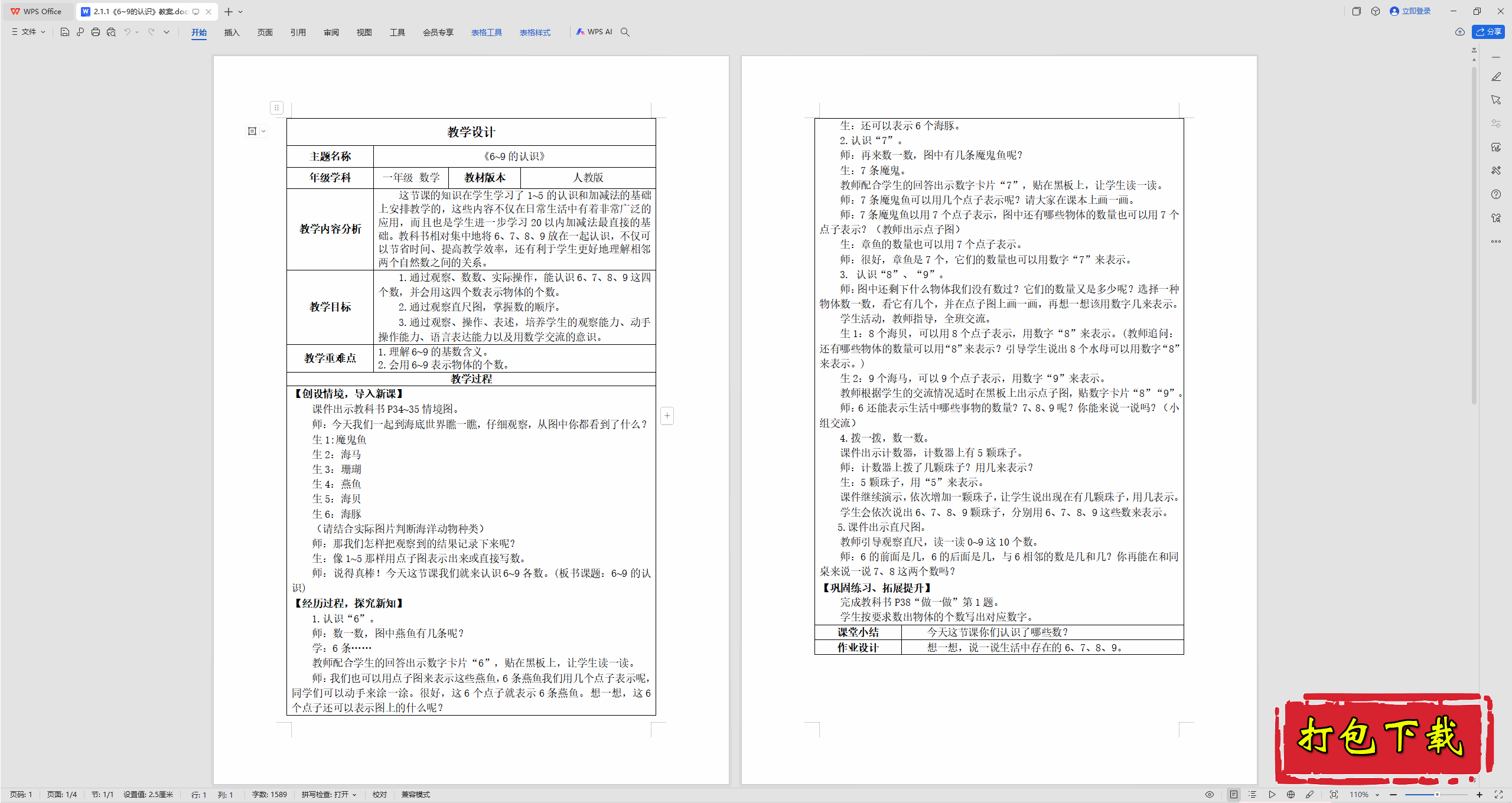Open the 表格样式 ribbon tab
1512x803 pixels.
coord(535,32)
